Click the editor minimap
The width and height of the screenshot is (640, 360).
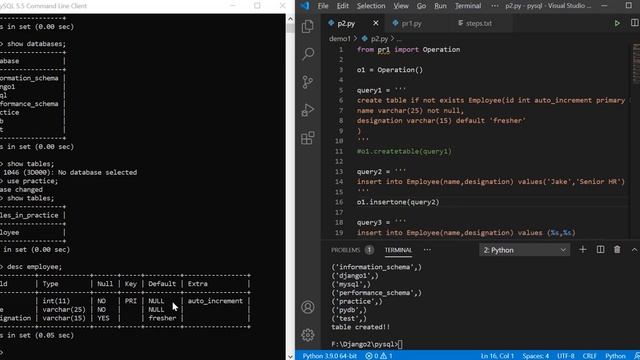[x=636, y=63]
